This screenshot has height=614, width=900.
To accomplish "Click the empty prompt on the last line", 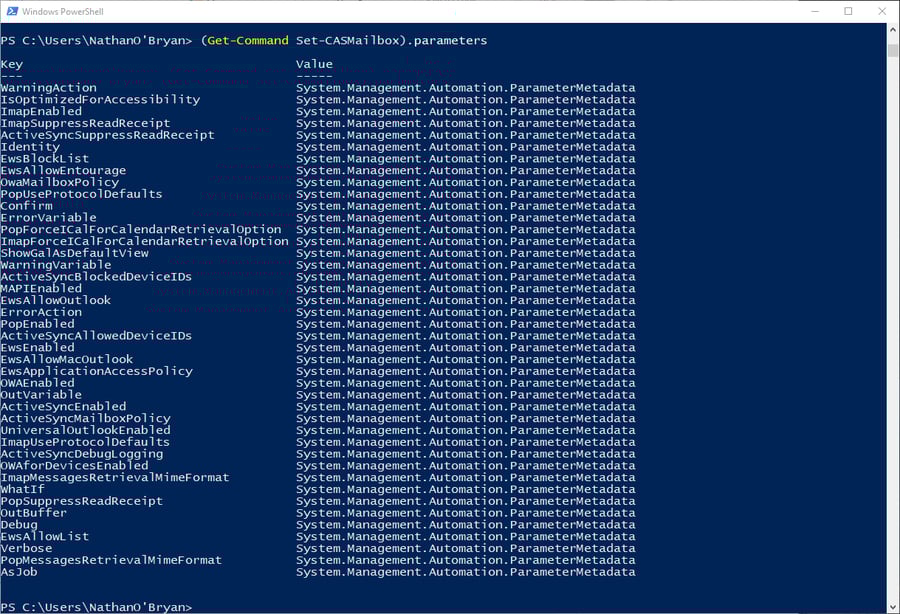I will [x=196, y=607].
